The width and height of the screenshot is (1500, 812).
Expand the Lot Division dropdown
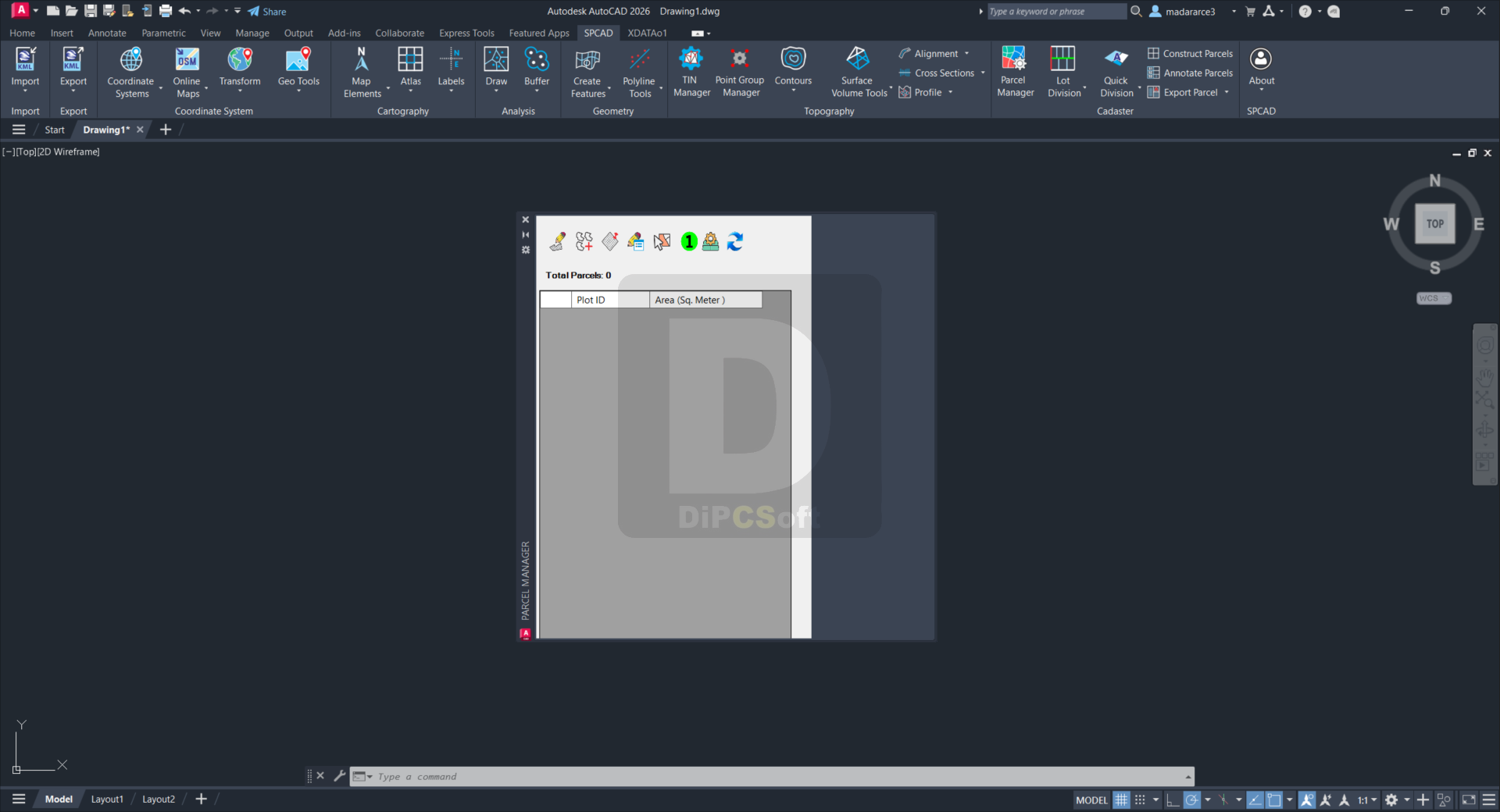[x=1085, y=87]
